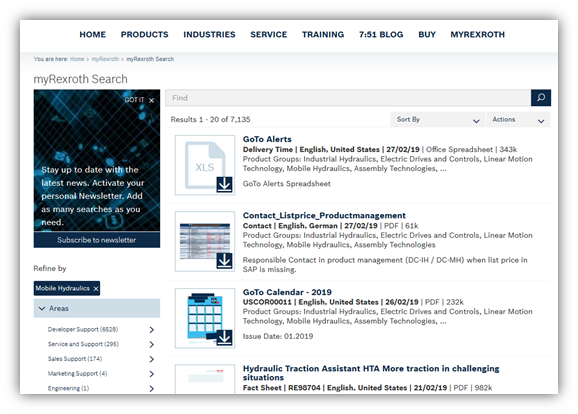578x414 pixels.
Task: Download the GoTo Alerts XLS file icon
Action: coord(224,184)
